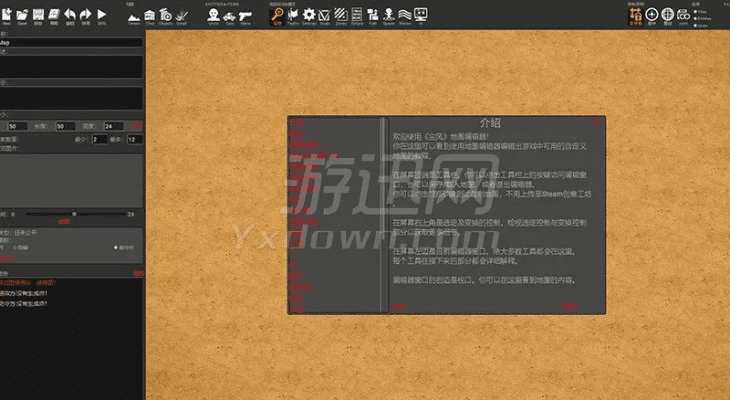Close the introduction dialog with red X
The image size is (730, 400).
pos(597,122)
